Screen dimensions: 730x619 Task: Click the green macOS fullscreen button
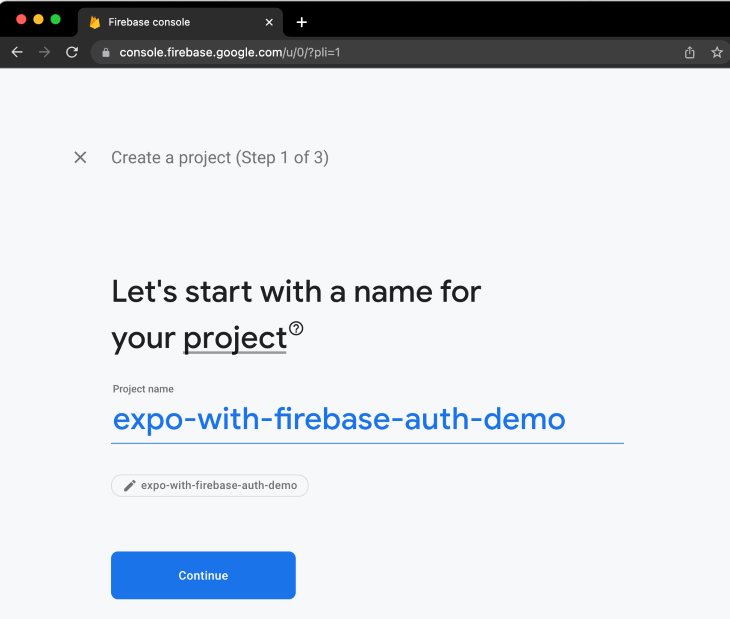(x=55, y=19)
